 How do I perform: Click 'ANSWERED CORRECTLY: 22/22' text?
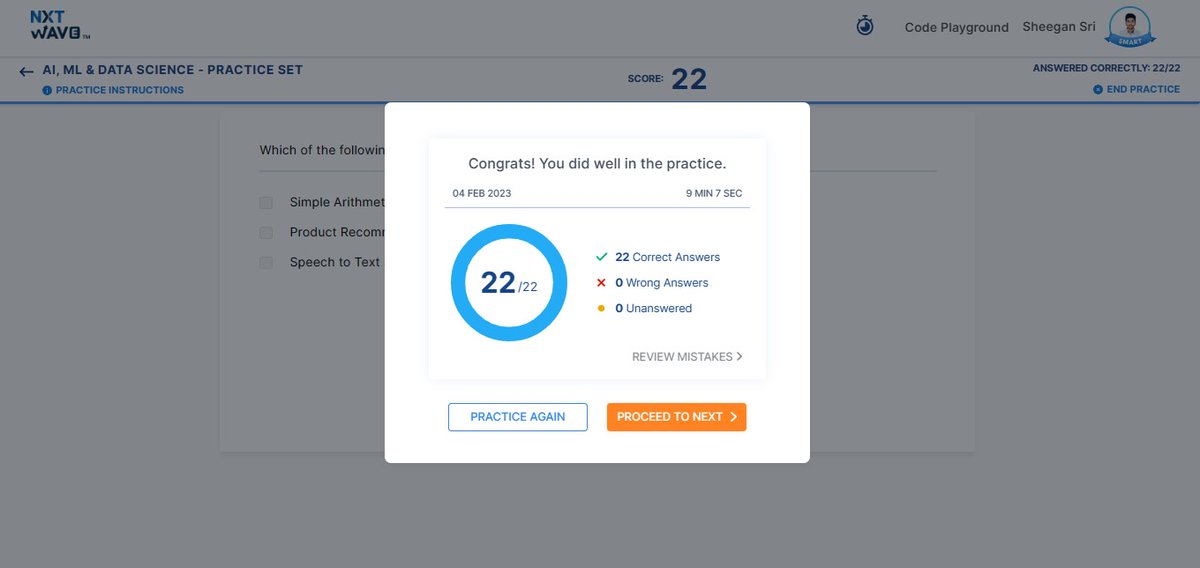[1106, 68]
